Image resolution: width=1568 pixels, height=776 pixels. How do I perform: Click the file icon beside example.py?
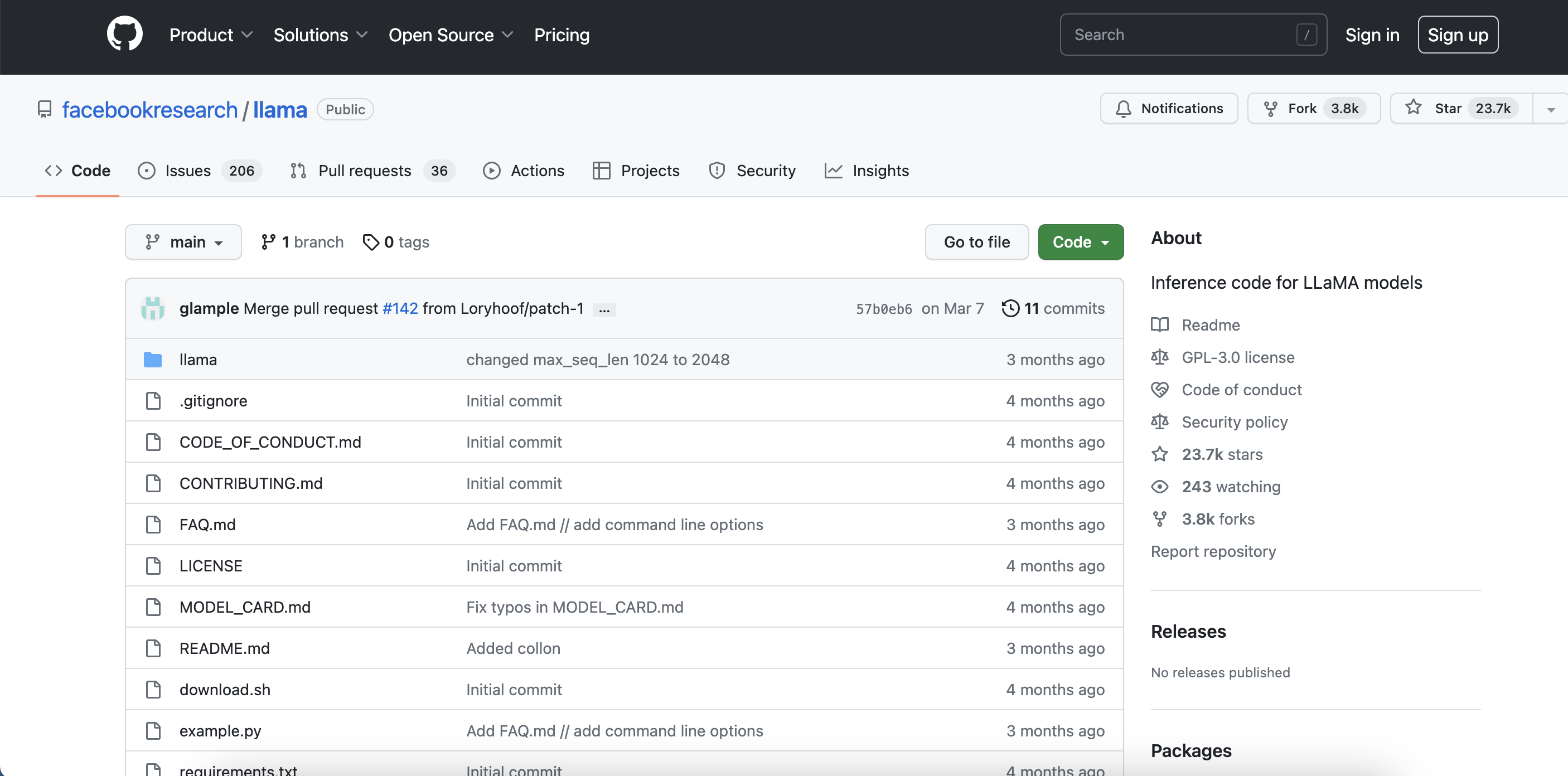(153, 731)
